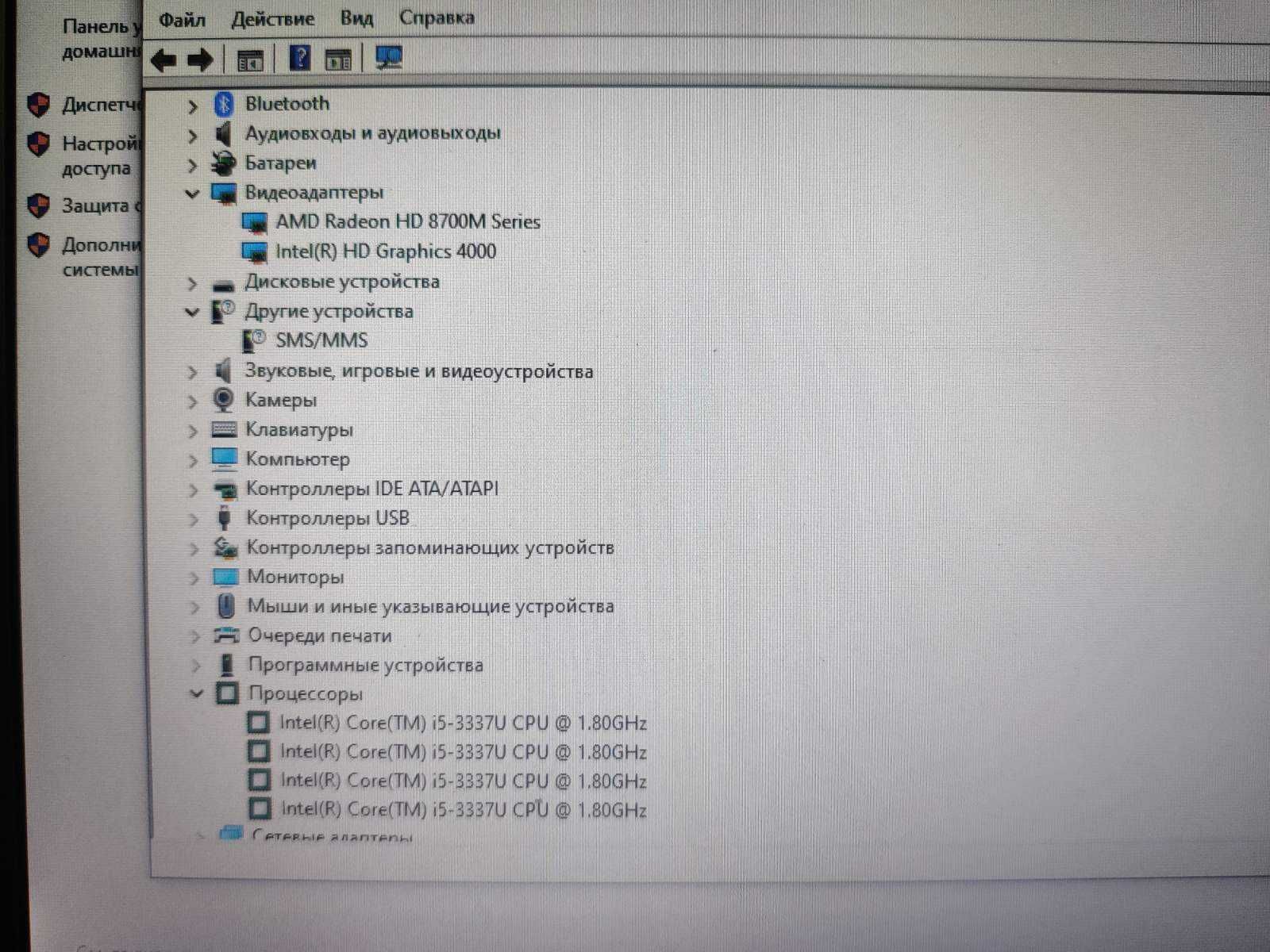Expand the Программные устройства node

coord(195,666)
